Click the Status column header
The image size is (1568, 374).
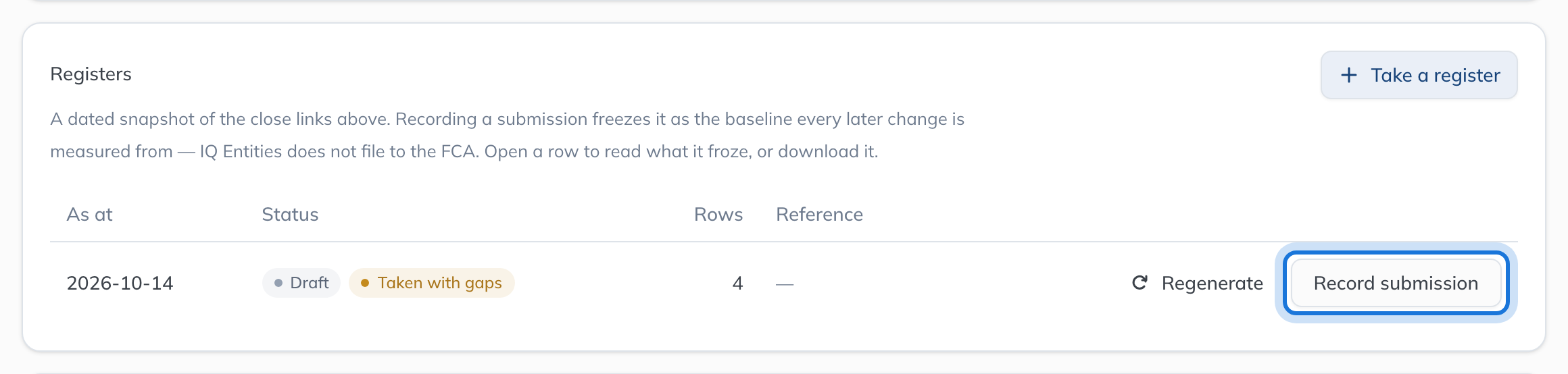pyautogui.click(x=290, y=215)
